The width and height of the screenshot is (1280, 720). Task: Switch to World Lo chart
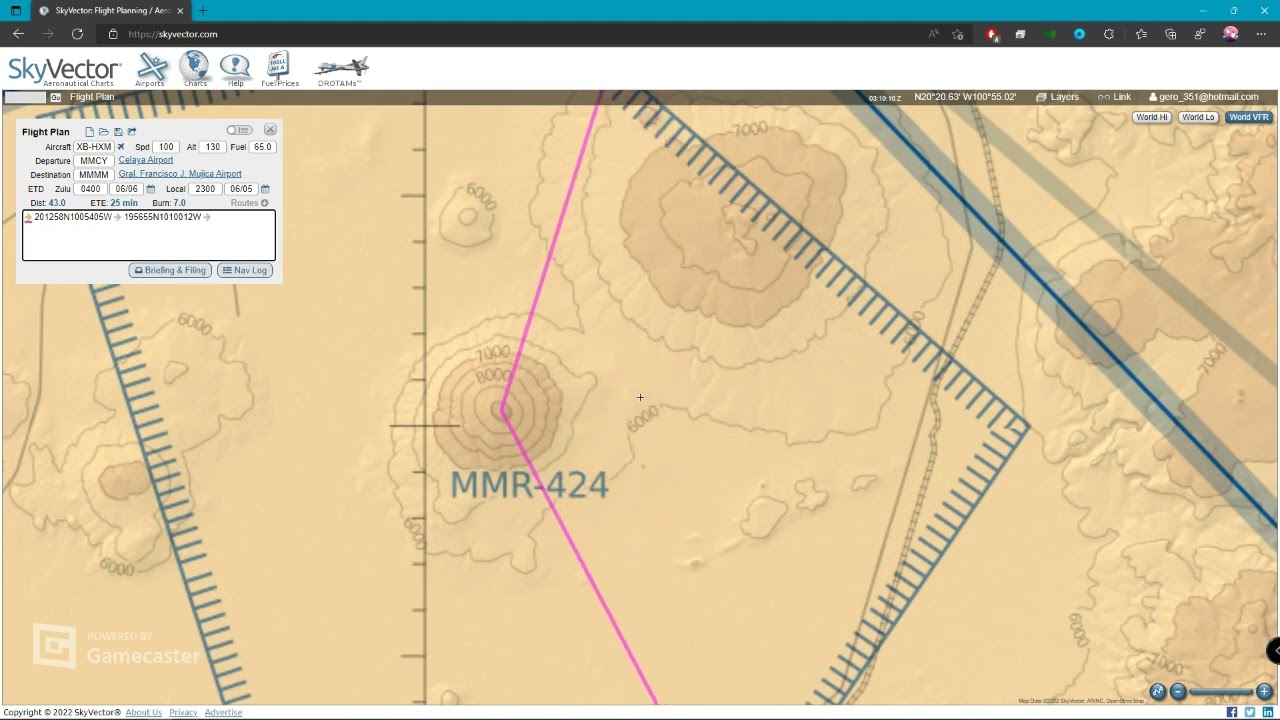pyautogui.click(x=1197, y=117)
